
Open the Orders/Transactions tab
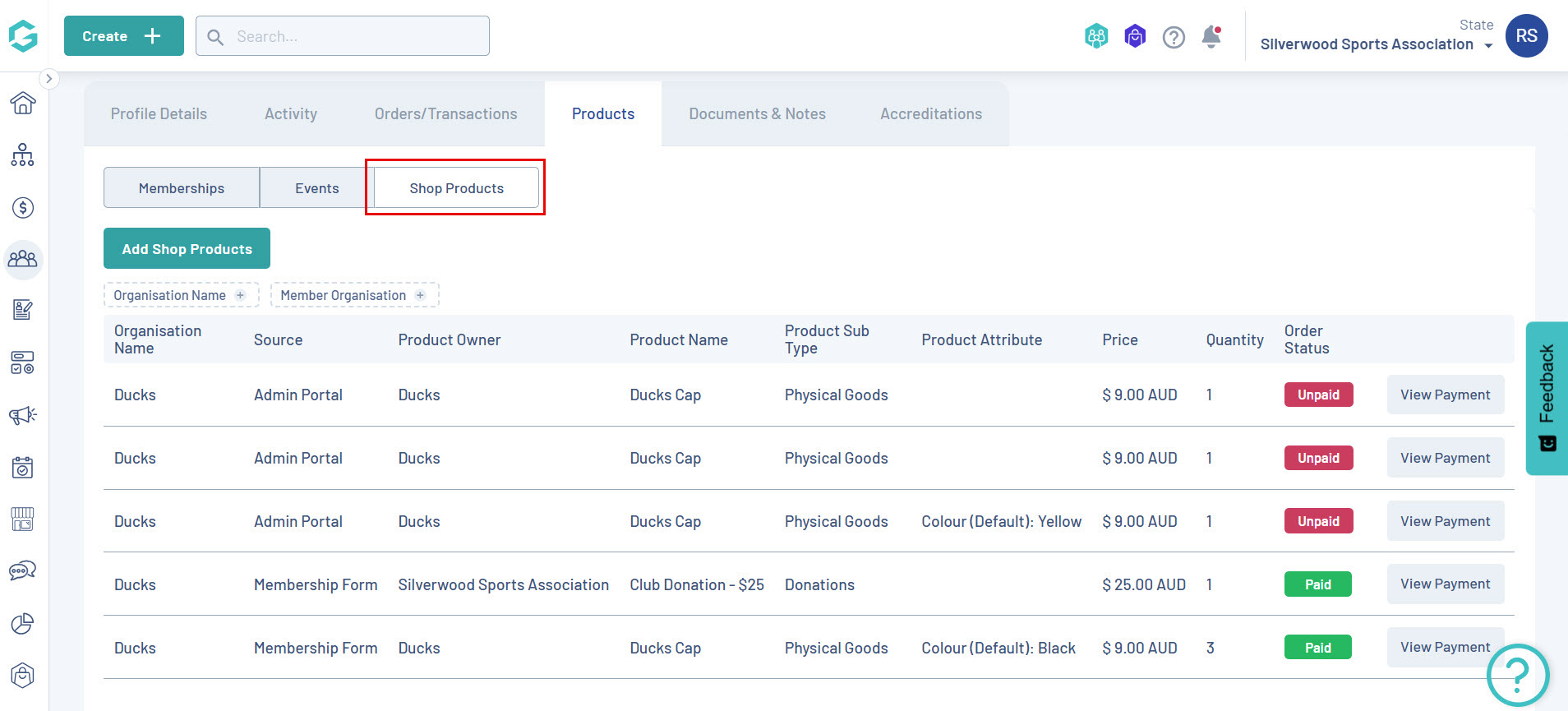click(x=445, y=114)
